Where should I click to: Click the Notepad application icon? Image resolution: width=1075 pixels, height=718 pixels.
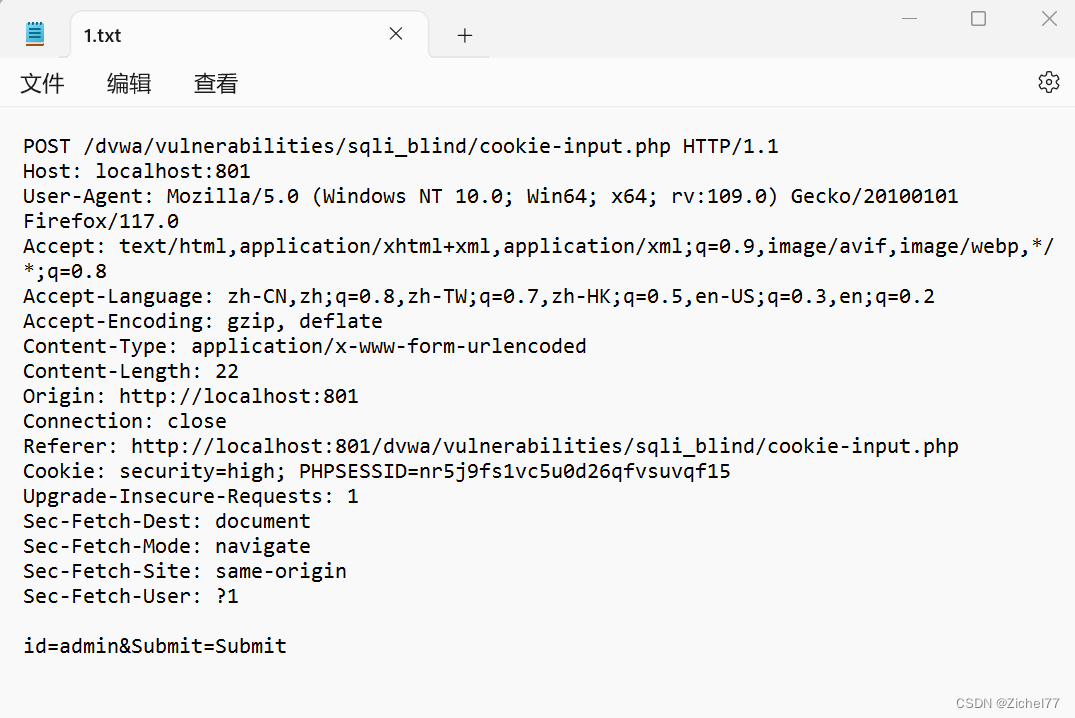[34, 31]
